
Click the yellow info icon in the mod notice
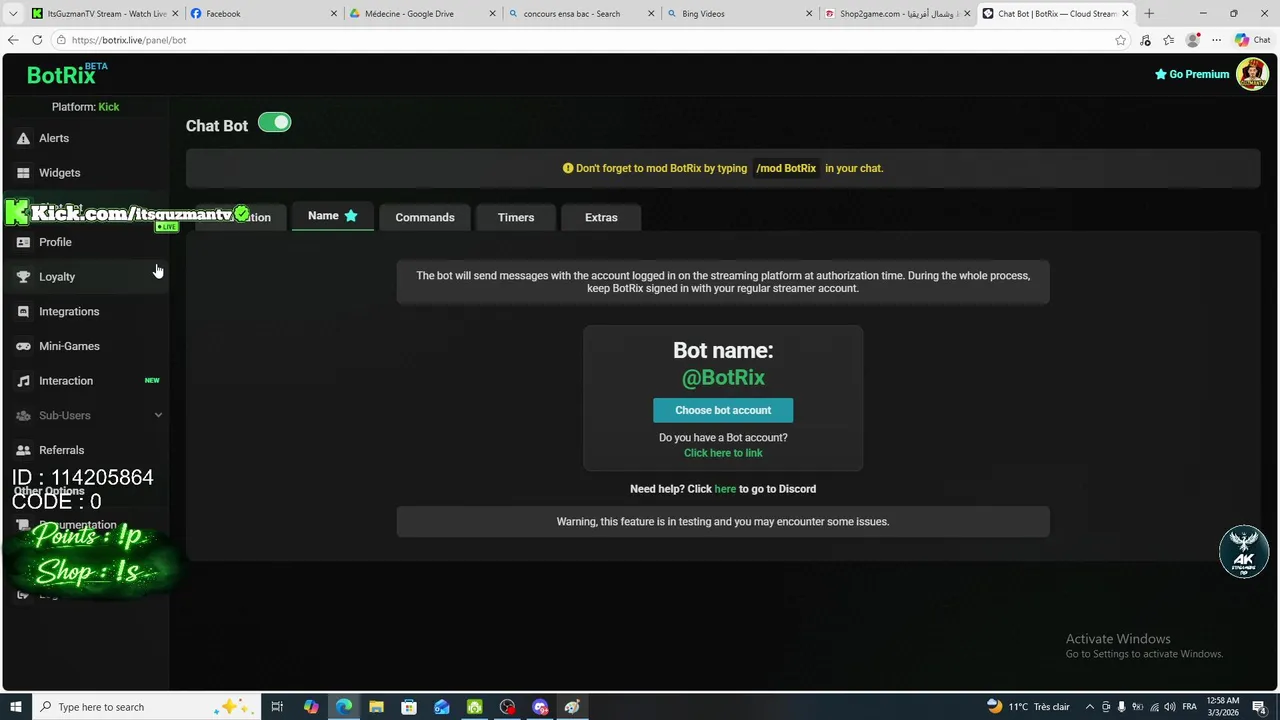click(568, 168)
